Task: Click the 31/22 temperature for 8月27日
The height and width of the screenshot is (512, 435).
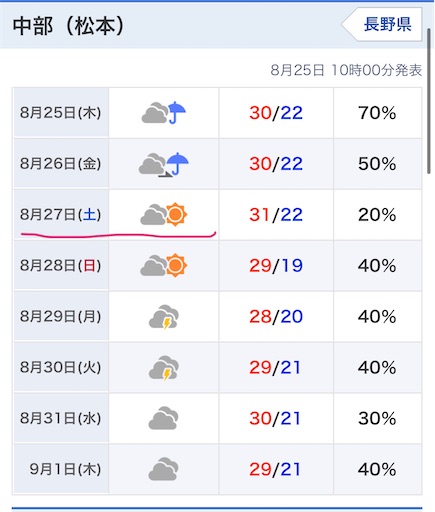Action: 276,215
